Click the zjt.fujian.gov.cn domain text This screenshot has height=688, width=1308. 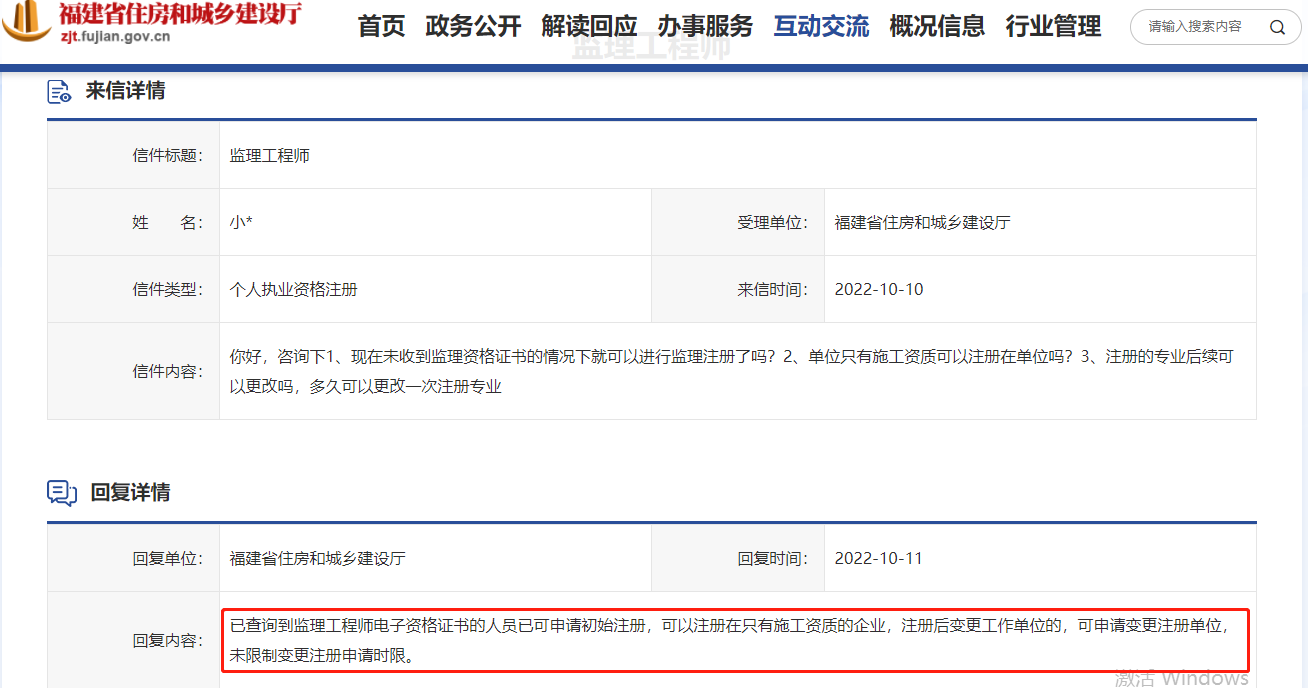pos(115,37)
